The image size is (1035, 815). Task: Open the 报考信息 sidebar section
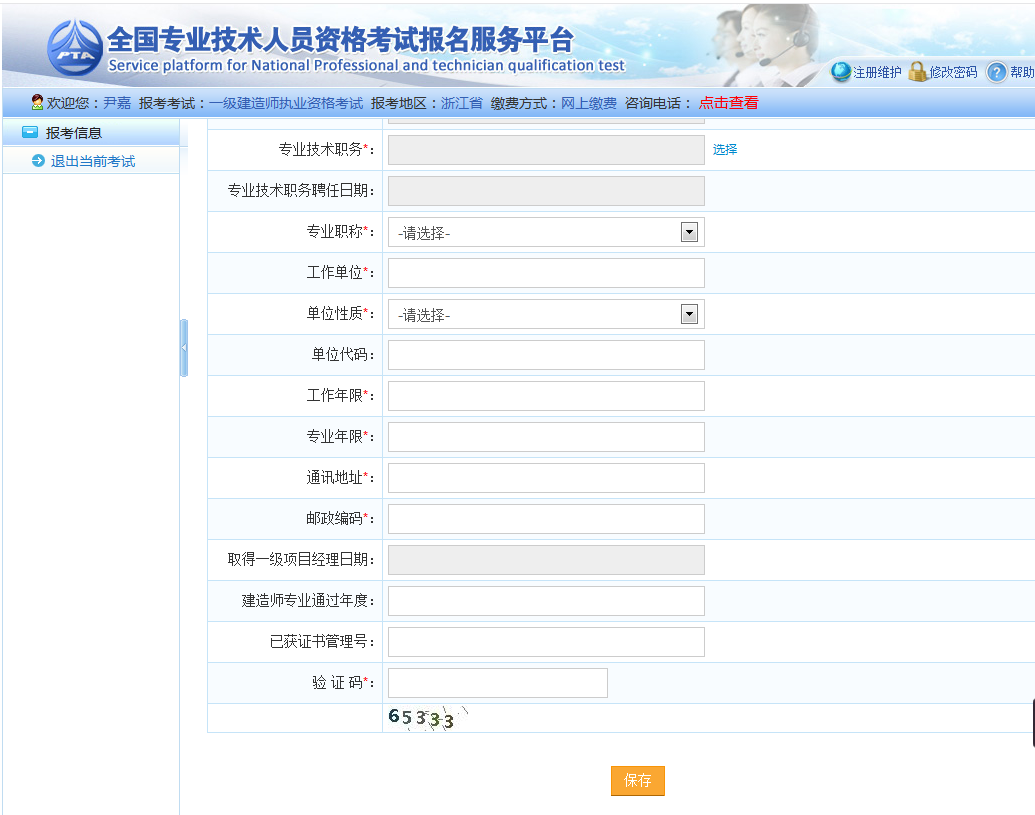[x=74, y=132]
